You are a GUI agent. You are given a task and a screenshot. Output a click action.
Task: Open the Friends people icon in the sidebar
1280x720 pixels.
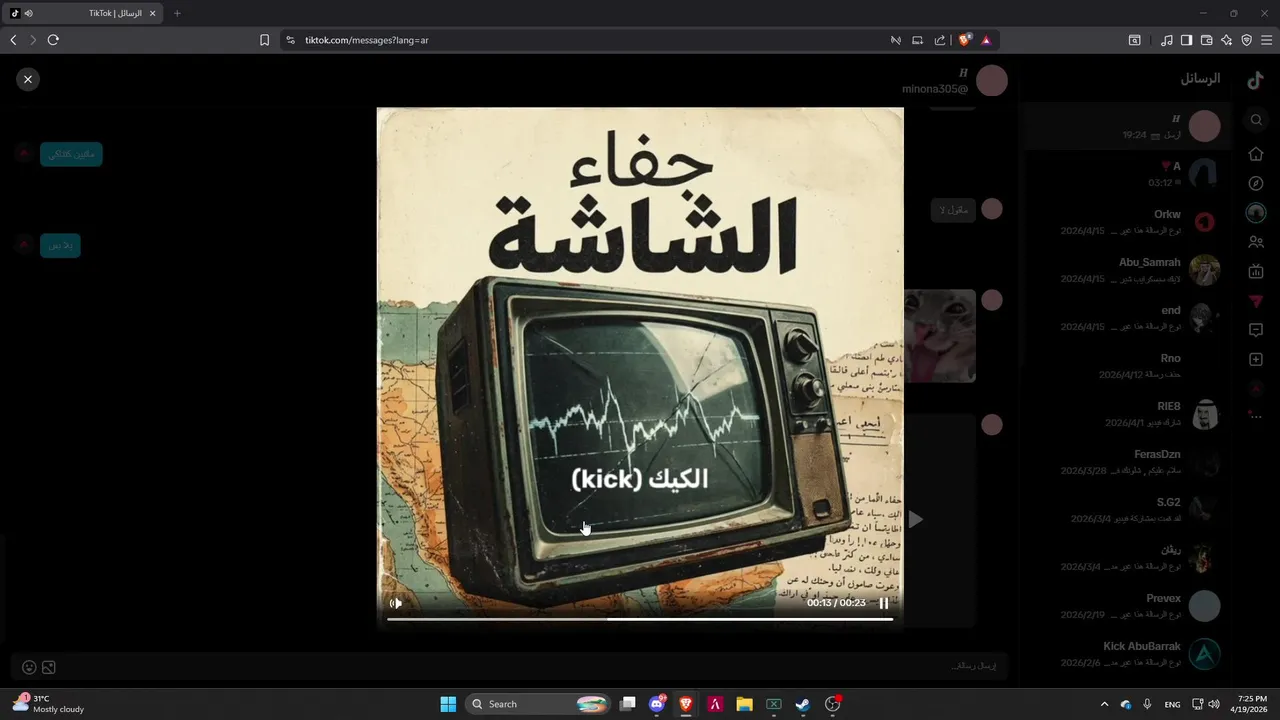(1256, 242)
